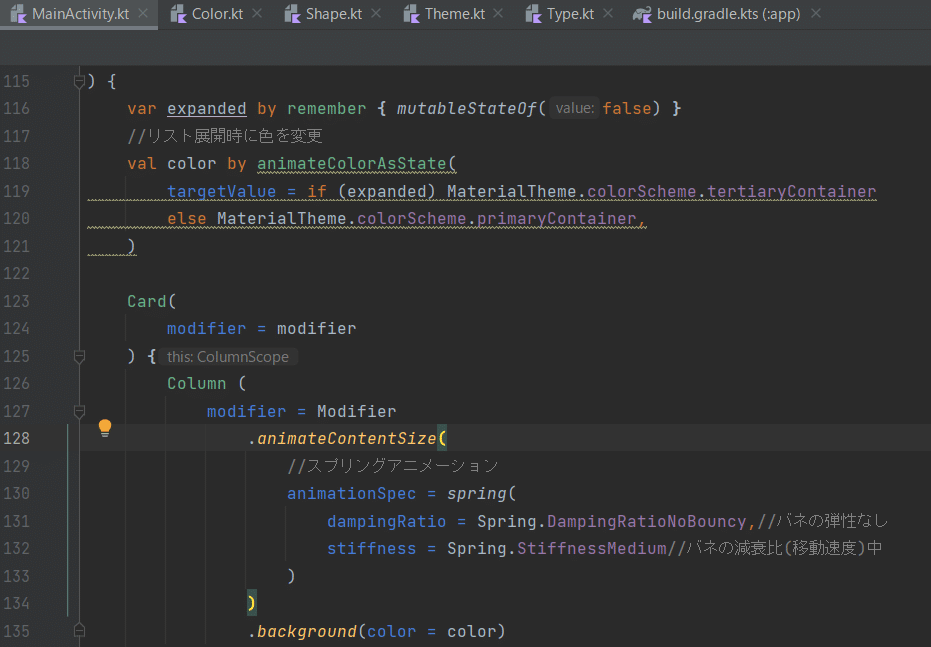Click 'DampingRatioNoBouncy' on line 131
The width and height of the screenshot is (931, 647).
click(x=646, y=521)
